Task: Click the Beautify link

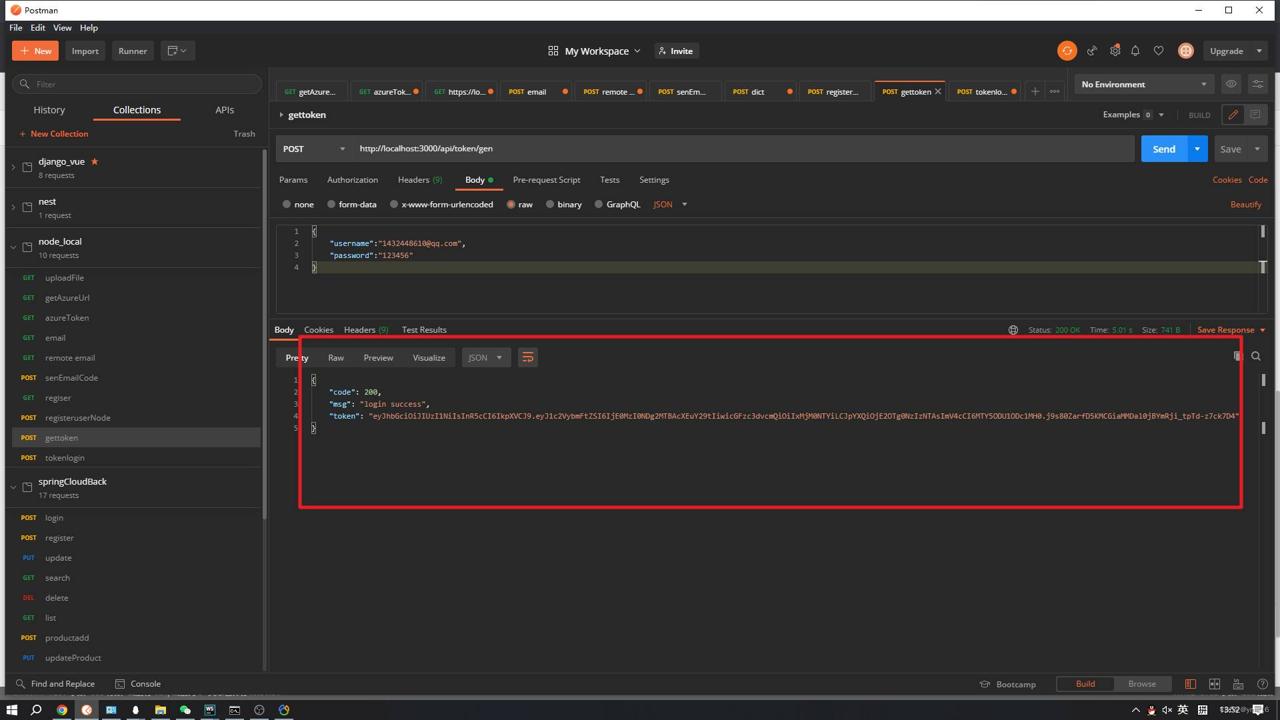Action: 1246,205
